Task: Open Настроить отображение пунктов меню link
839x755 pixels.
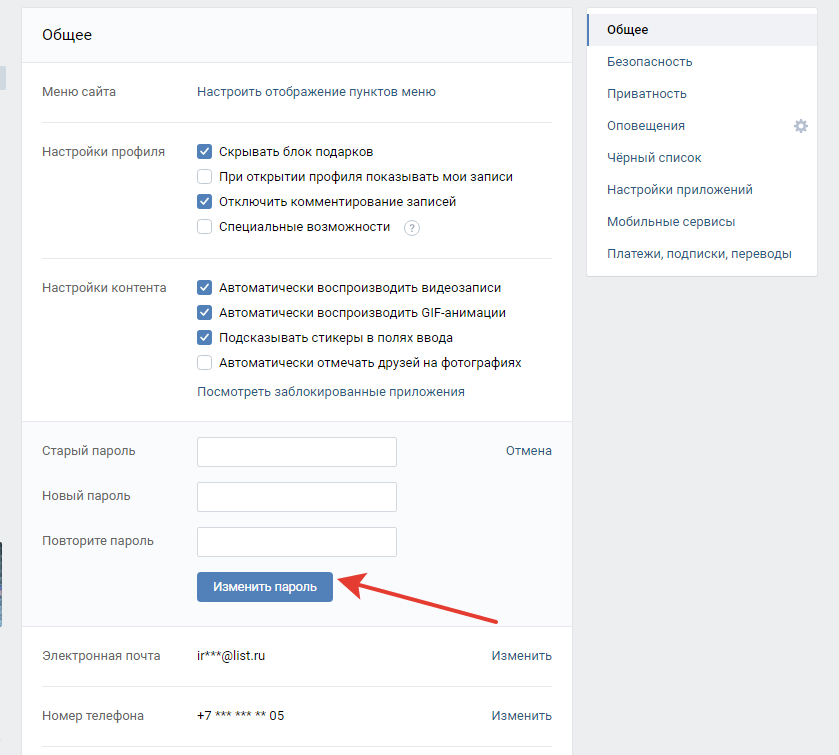Action: (316, 91)
